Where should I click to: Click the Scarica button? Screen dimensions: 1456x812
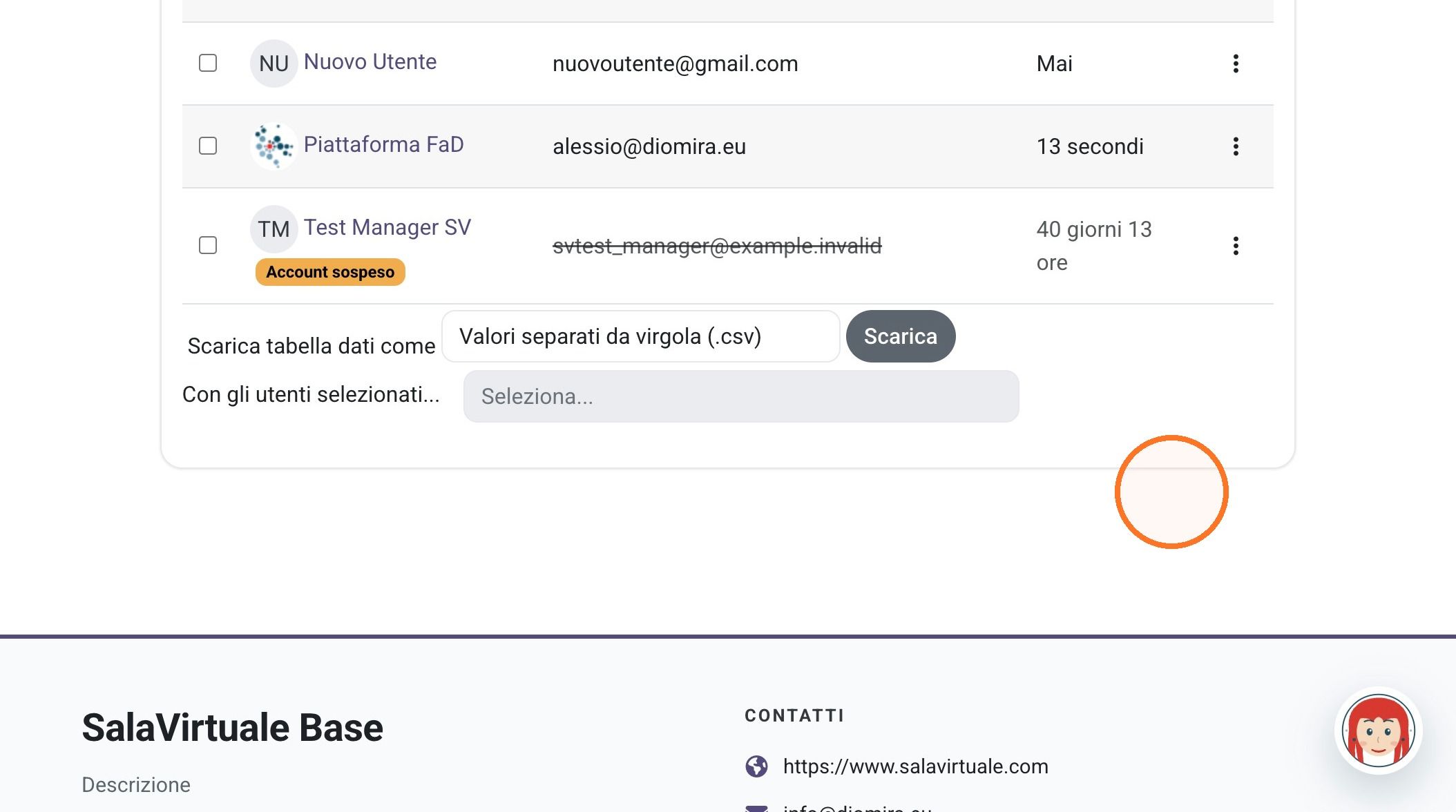(901, 336)
